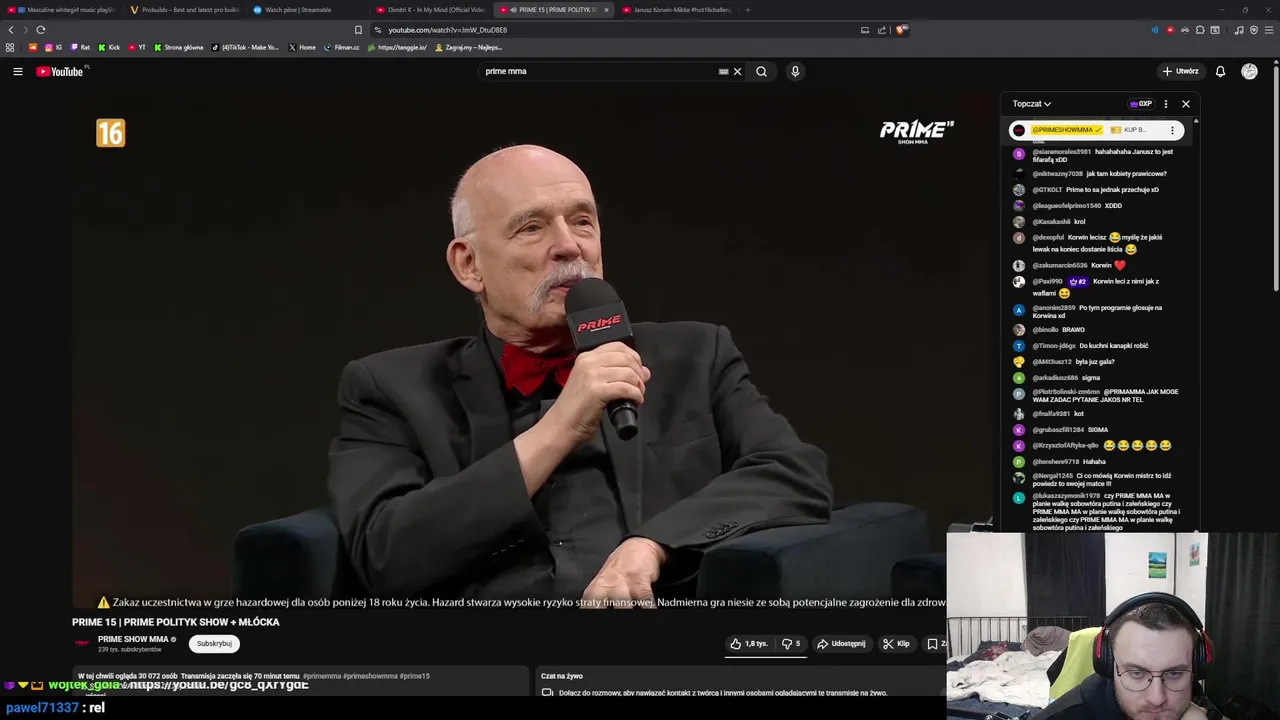Open the X Home bookmark
Viewport: 1280px width, 720px height.
(x=302, y=47)
